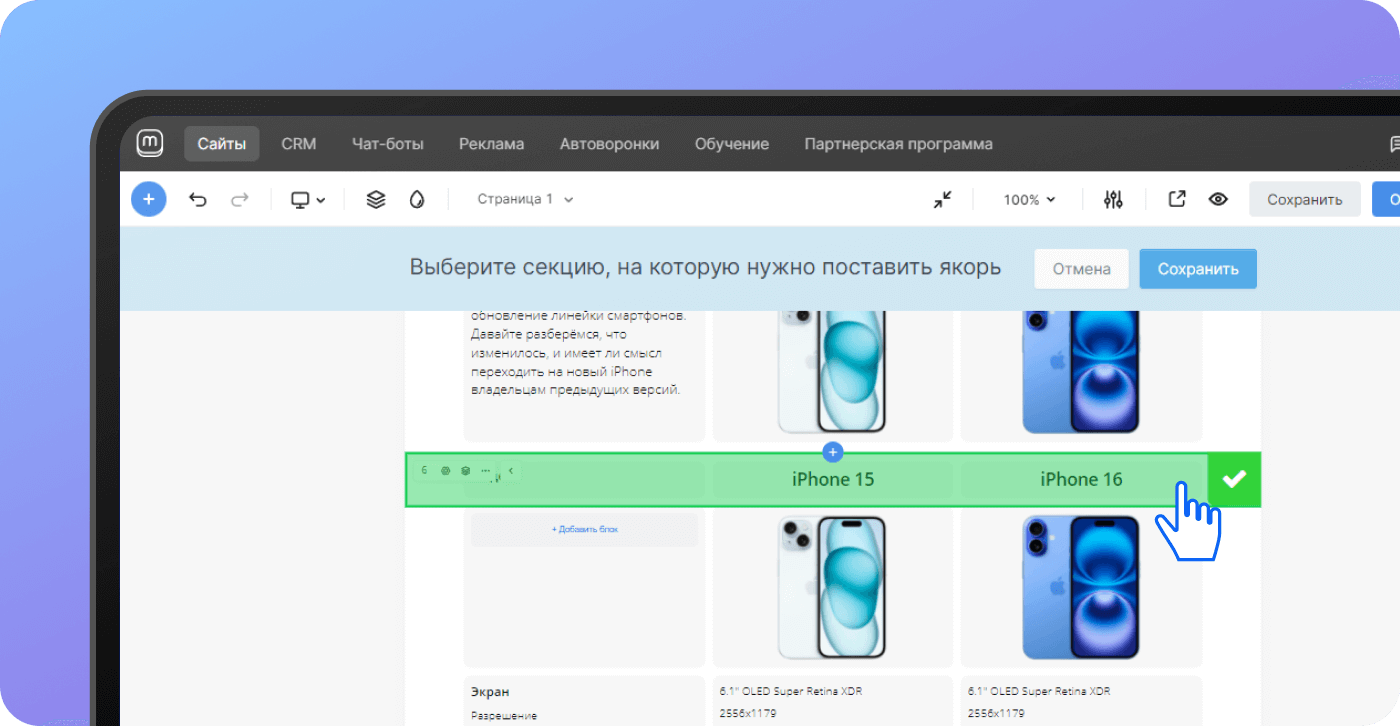The image size is (1400, 726).
Task: Click the Экран heading text
Action: click(490, 691)
